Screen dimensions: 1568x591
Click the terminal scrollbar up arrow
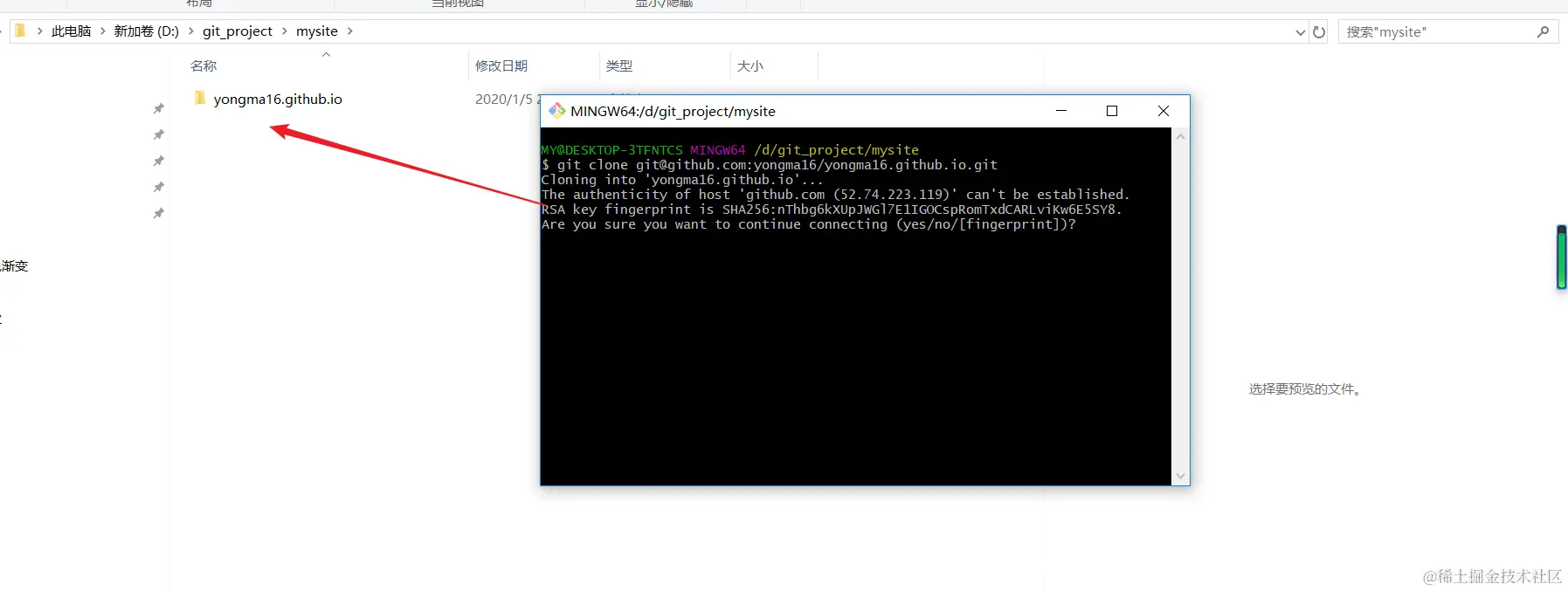[x=1181, y=136]
